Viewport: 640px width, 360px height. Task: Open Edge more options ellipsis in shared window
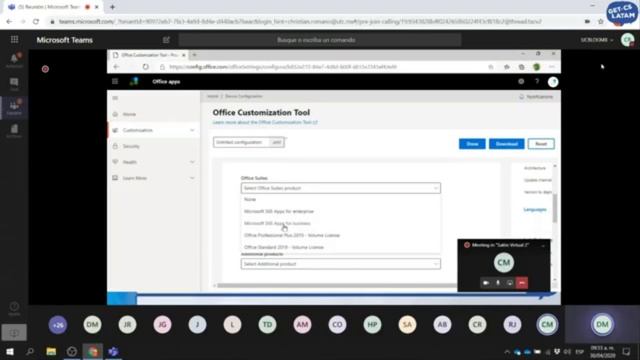(x=552, y=67)
